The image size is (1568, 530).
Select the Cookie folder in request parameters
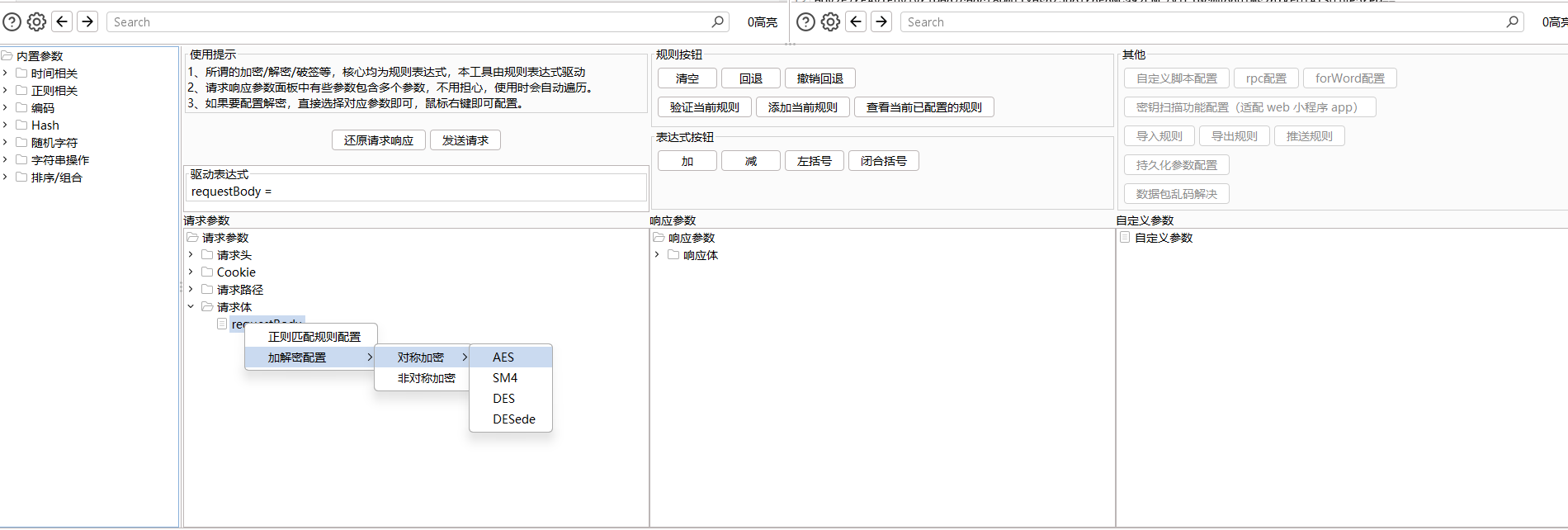pyautogui.click(x=236, y=272)
